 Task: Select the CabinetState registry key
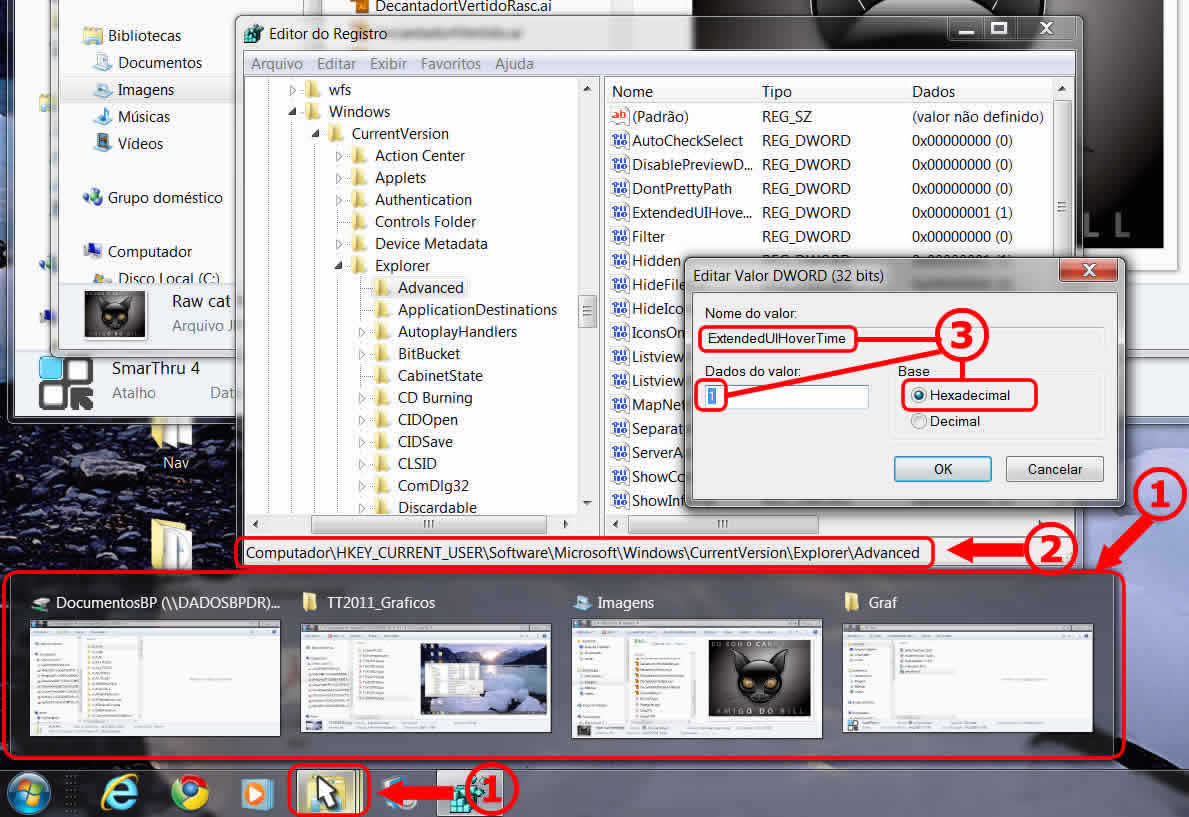[x=440, y=376]
